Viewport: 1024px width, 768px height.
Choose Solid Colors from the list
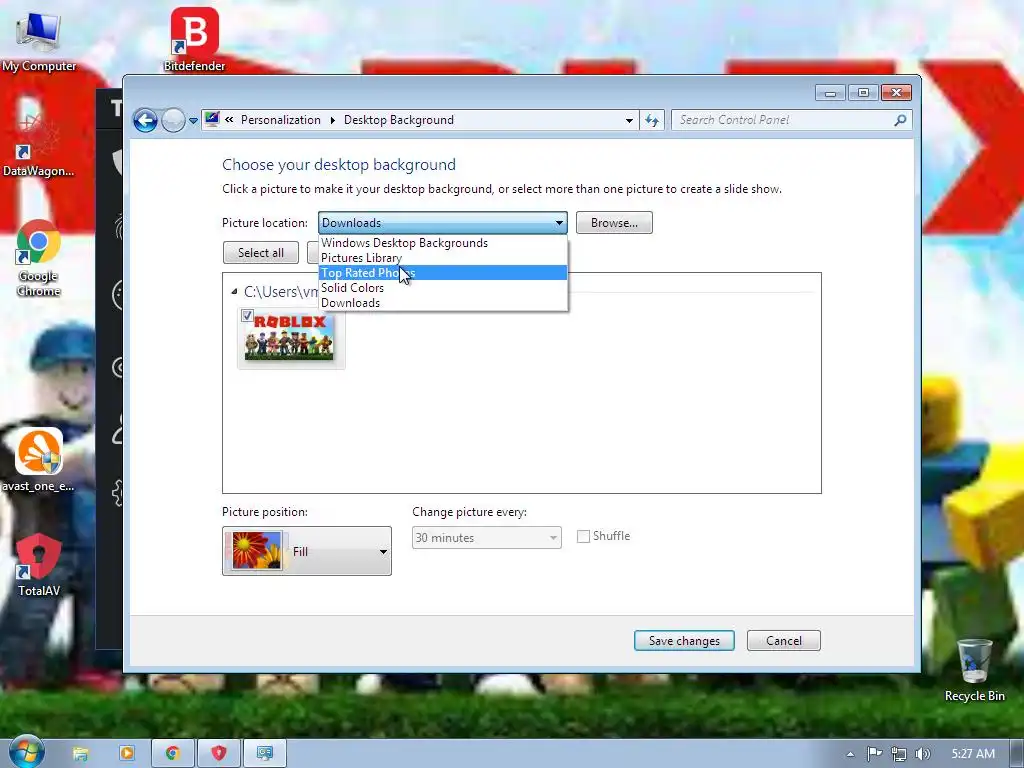(443, 288)
